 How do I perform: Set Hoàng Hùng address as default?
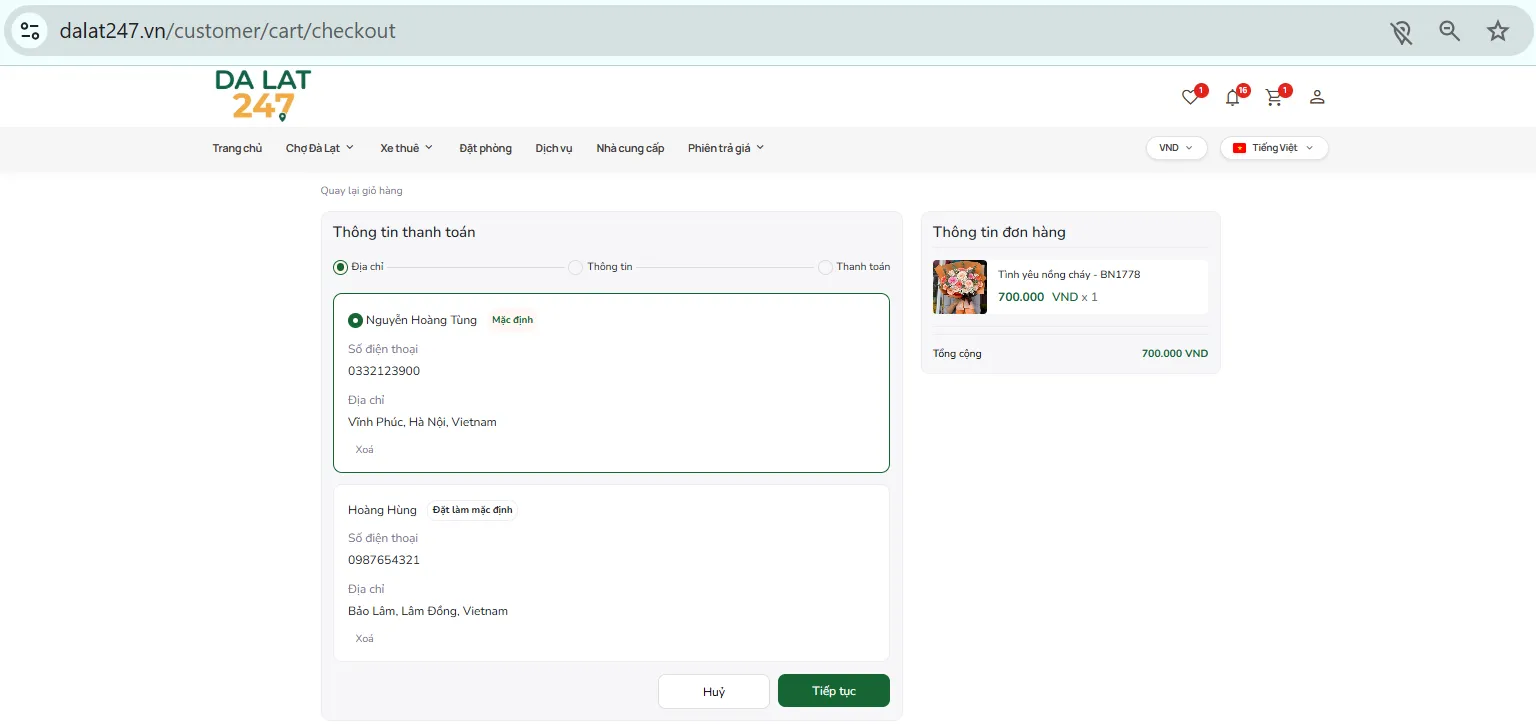[x=473, y=510]
